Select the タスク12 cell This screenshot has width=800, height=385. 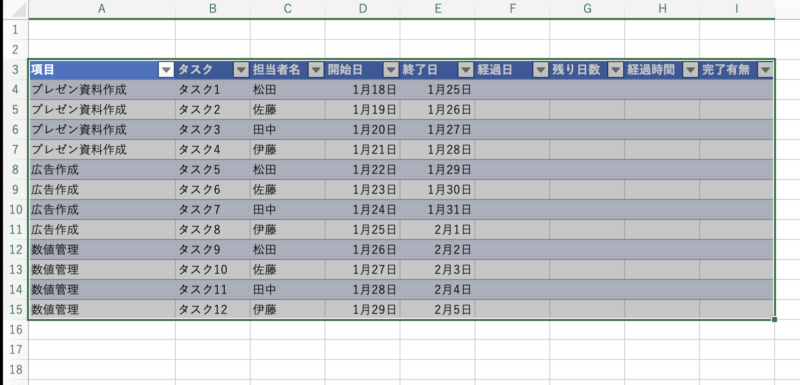213,310
